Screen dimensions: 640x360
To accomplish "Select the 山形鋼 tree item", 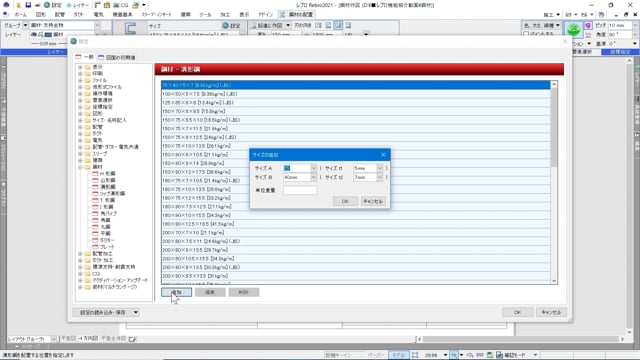I will [108, 180].
